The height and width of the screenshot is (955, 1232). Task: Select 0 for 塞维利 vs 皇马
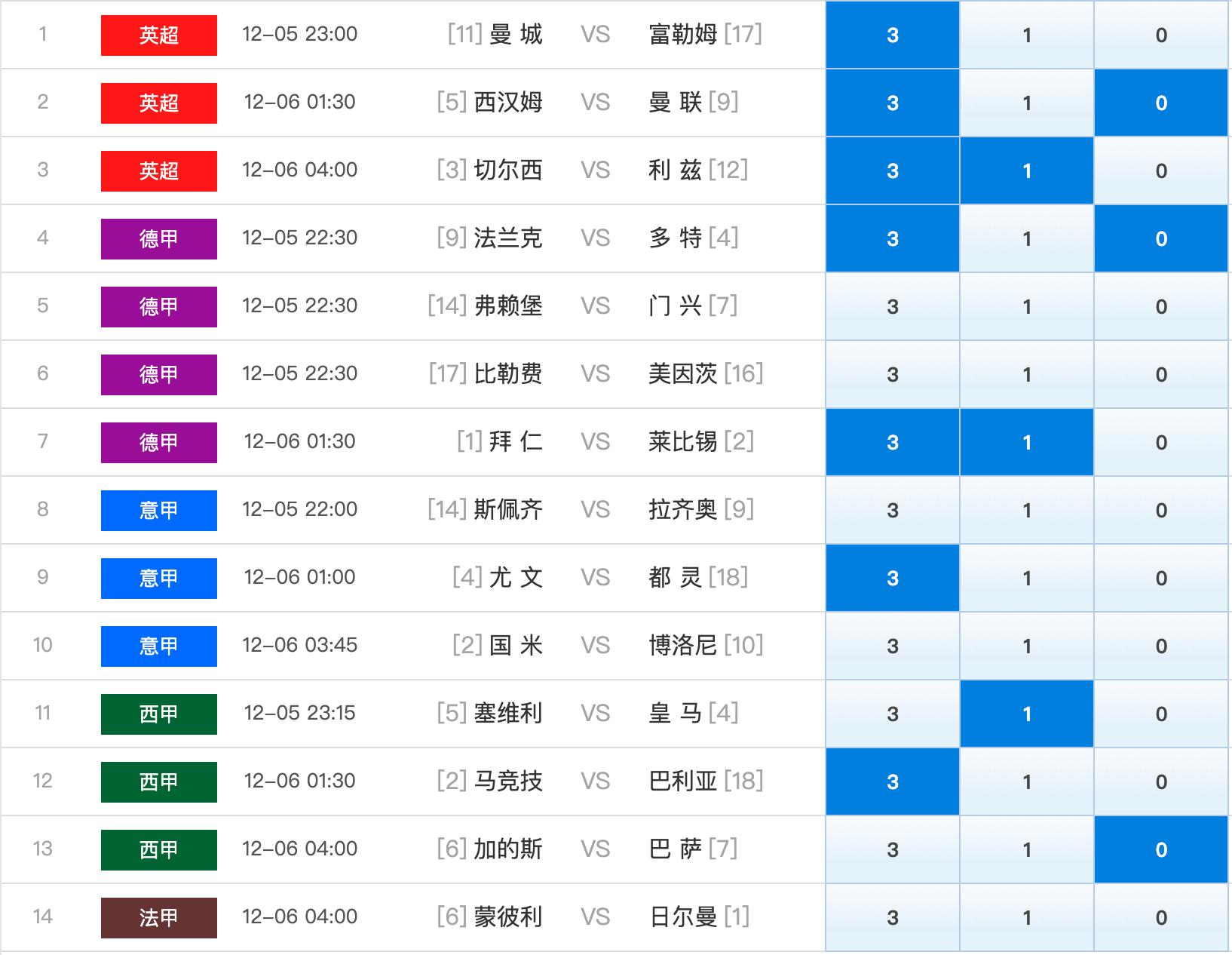pyautogui.click(x=1161, y=714)
